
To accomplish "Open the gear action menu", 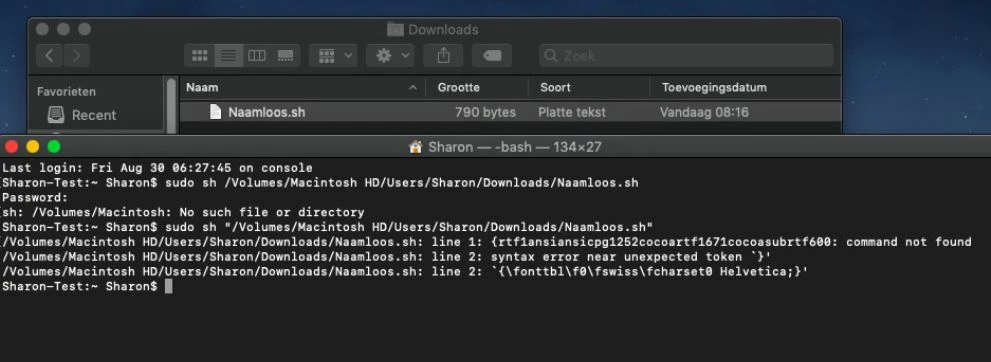I will point(391,56).
